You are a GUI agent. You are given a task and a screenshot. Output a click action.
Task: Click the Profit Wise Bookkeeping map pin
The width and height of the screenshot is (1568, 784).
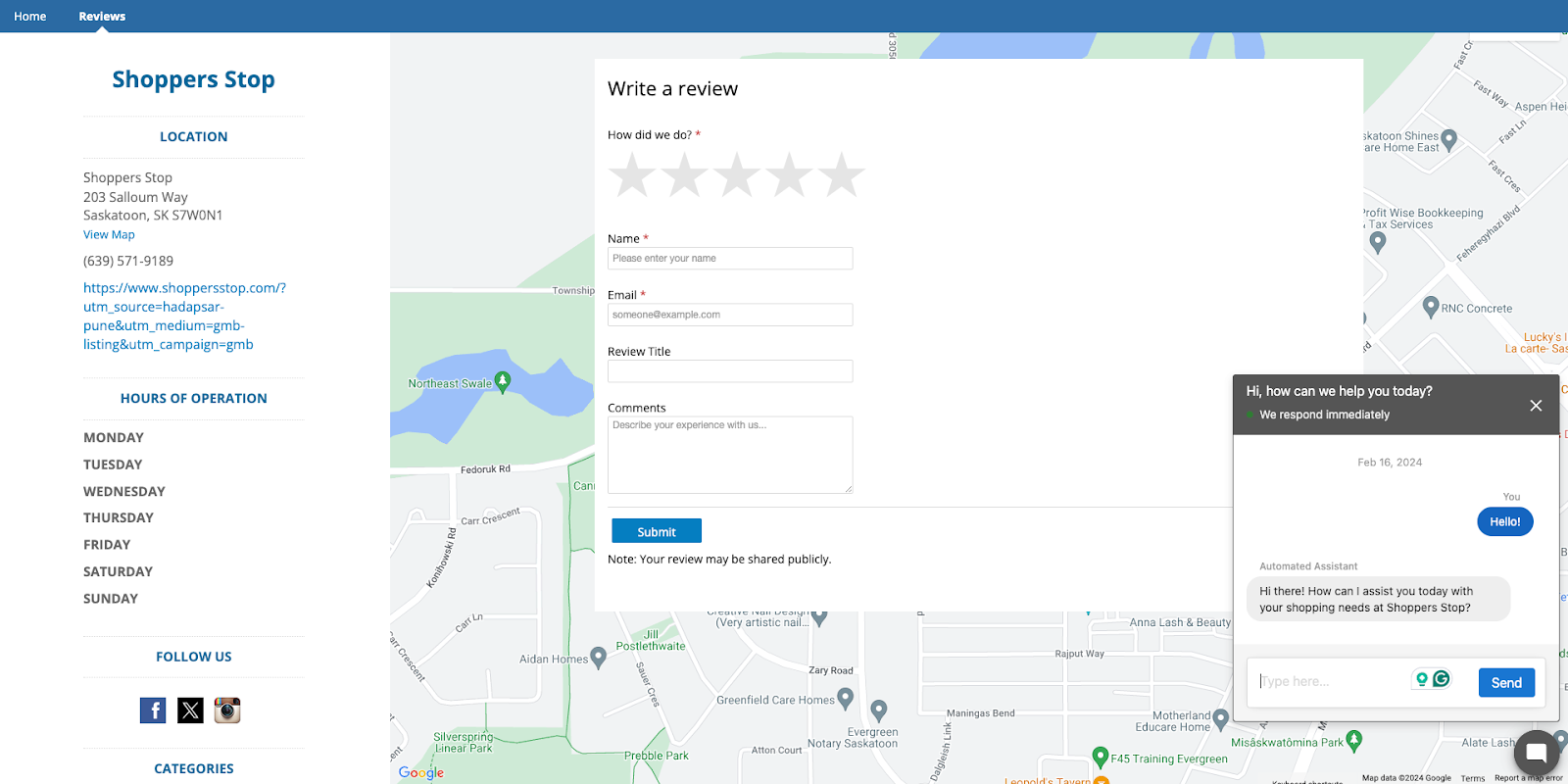click(1378, 242)
